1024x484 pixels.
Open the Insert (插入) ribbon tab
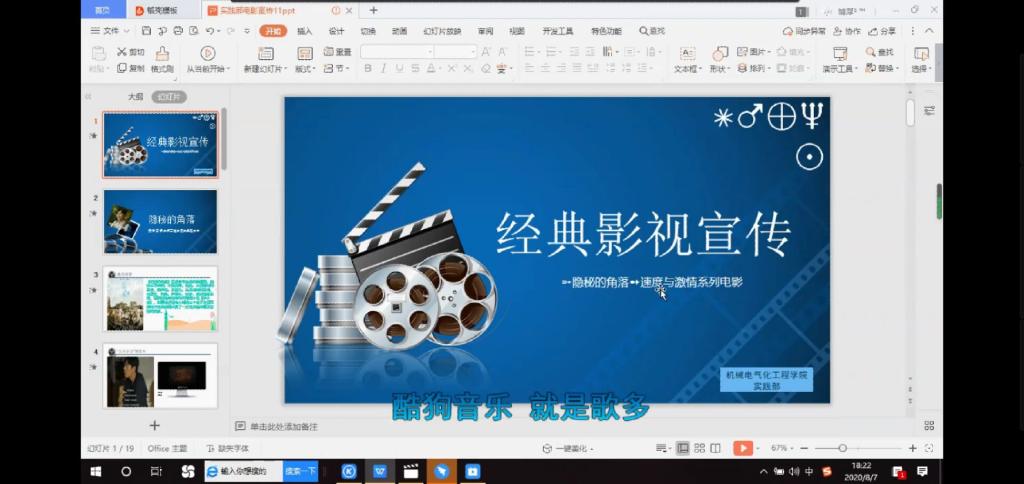coord(304,31)
